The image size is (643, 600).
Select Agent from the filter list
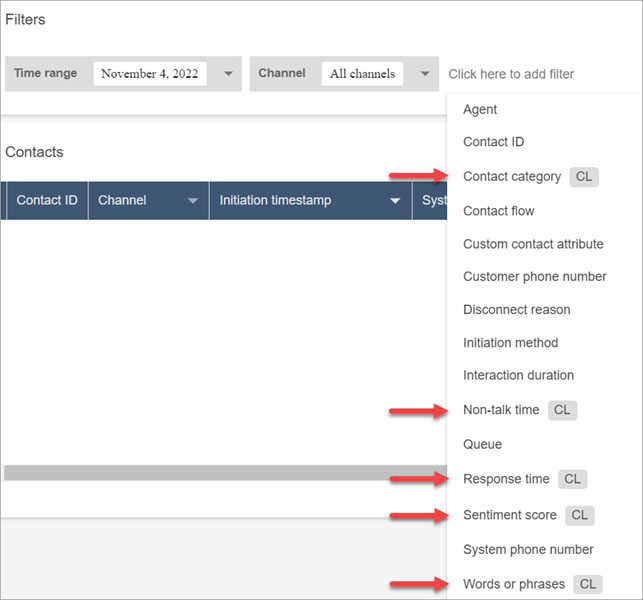click(x=480, y=110)
